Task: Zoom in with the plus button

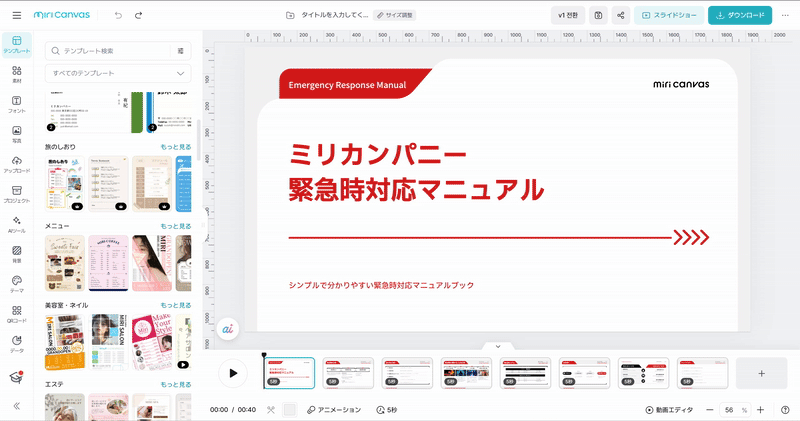Action: pyautogui.click(x=760, y=410)
